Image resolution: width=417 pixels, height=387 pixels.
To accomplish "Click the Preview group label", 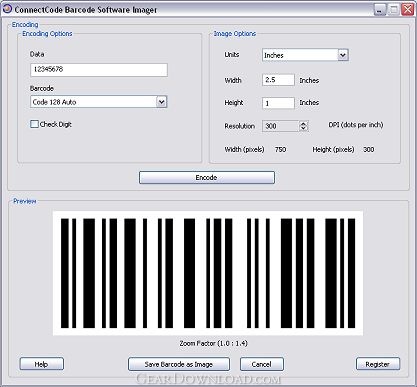I will (x=24, y=201).
